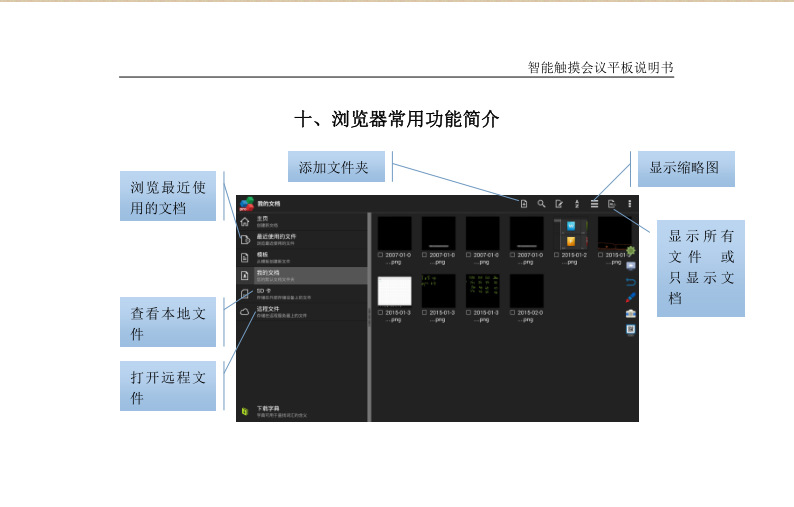The image size is (794, 507).
Task: Click the green gear floating icon
Action: 631,250
